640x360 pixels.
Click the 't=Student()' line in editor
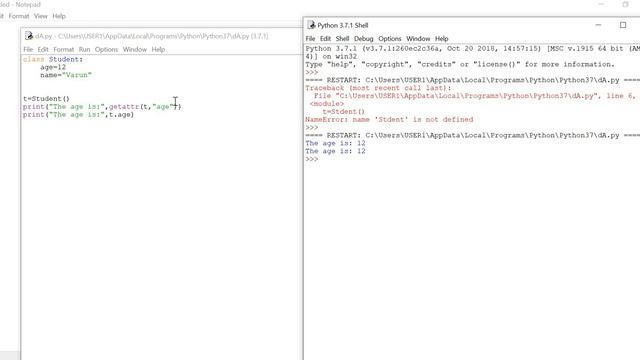47,99
